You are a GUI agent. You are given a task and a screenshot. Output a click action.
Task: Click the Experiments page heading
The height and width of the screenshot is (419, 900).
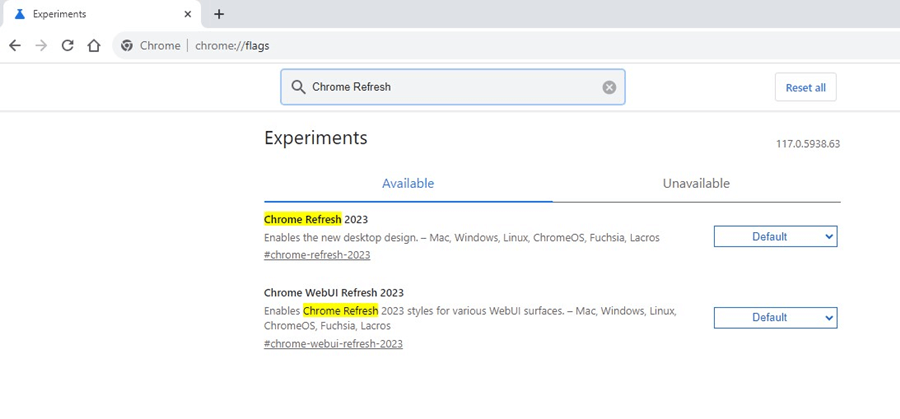pos(316,138)
